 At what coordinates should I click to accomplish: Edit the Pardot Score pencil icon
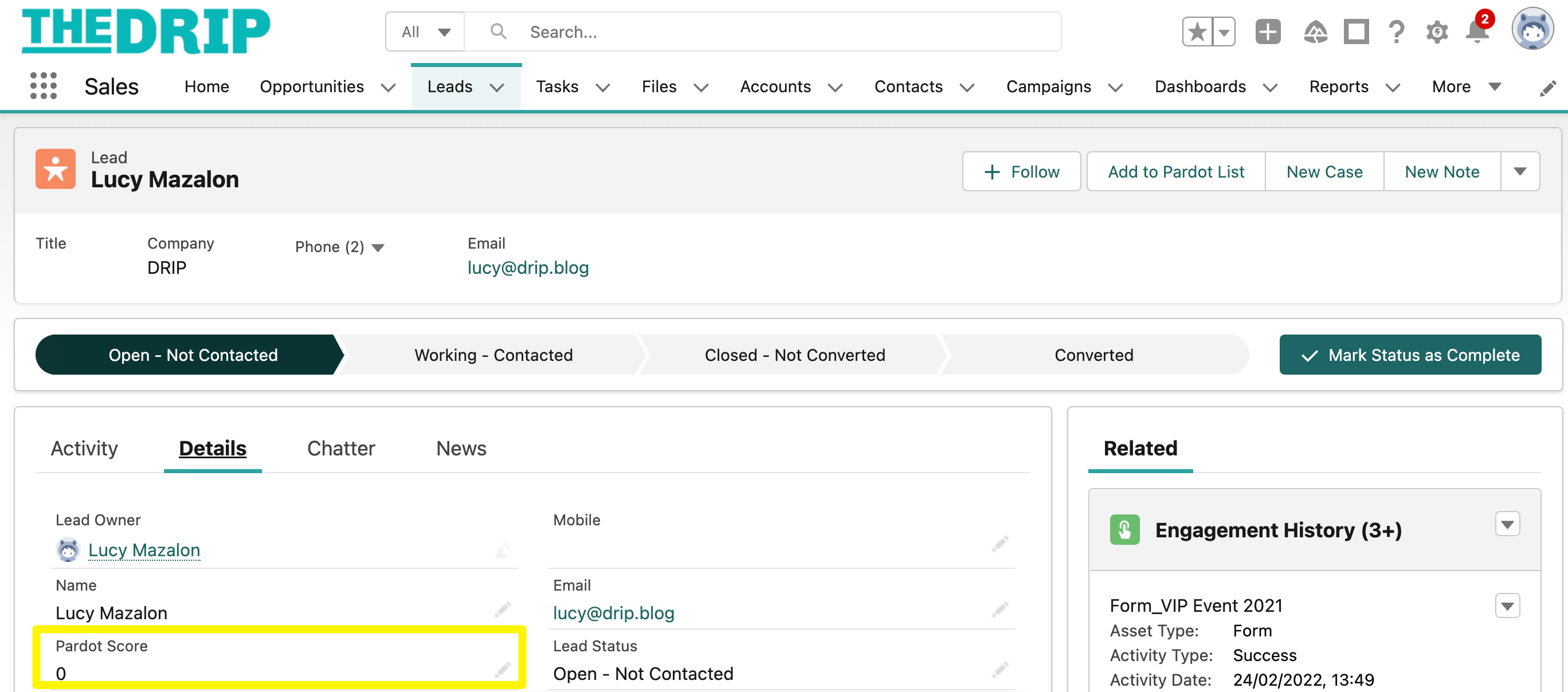pos(502,670)
